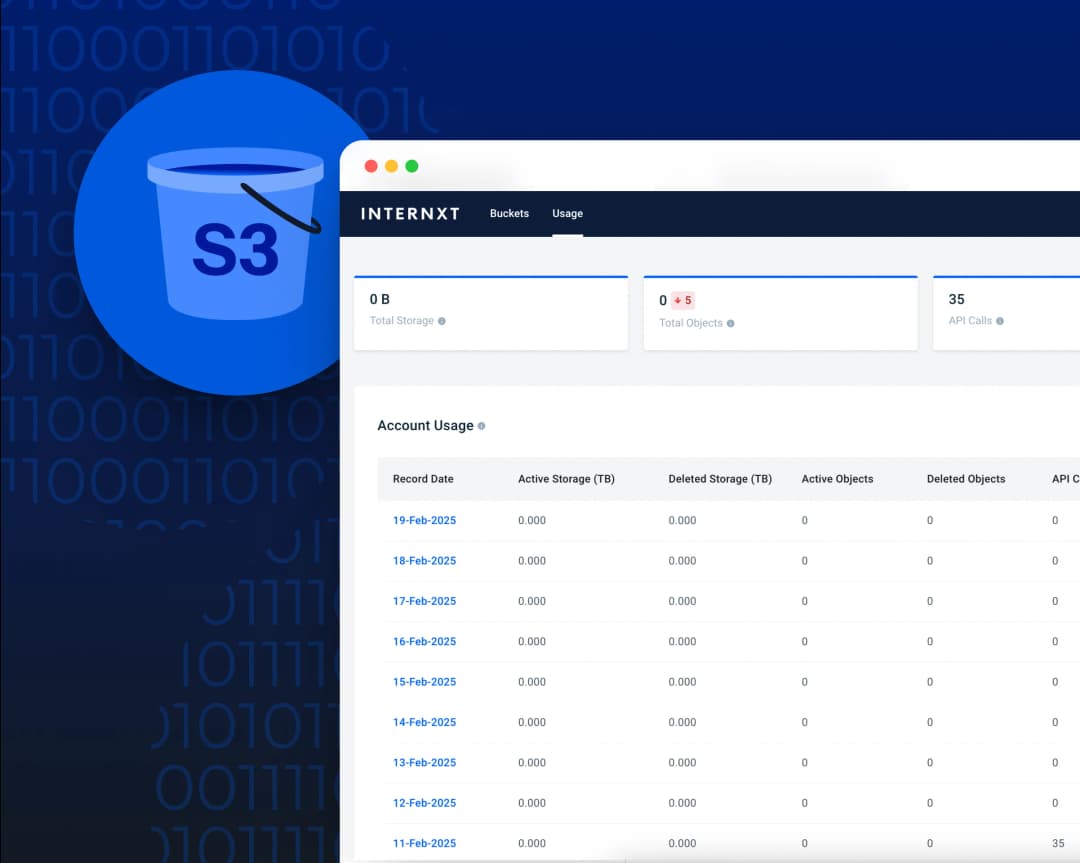Click the Deleted Objects column header
The width and height of the screenshot is (1080, 863).
[x=966, y=479]
